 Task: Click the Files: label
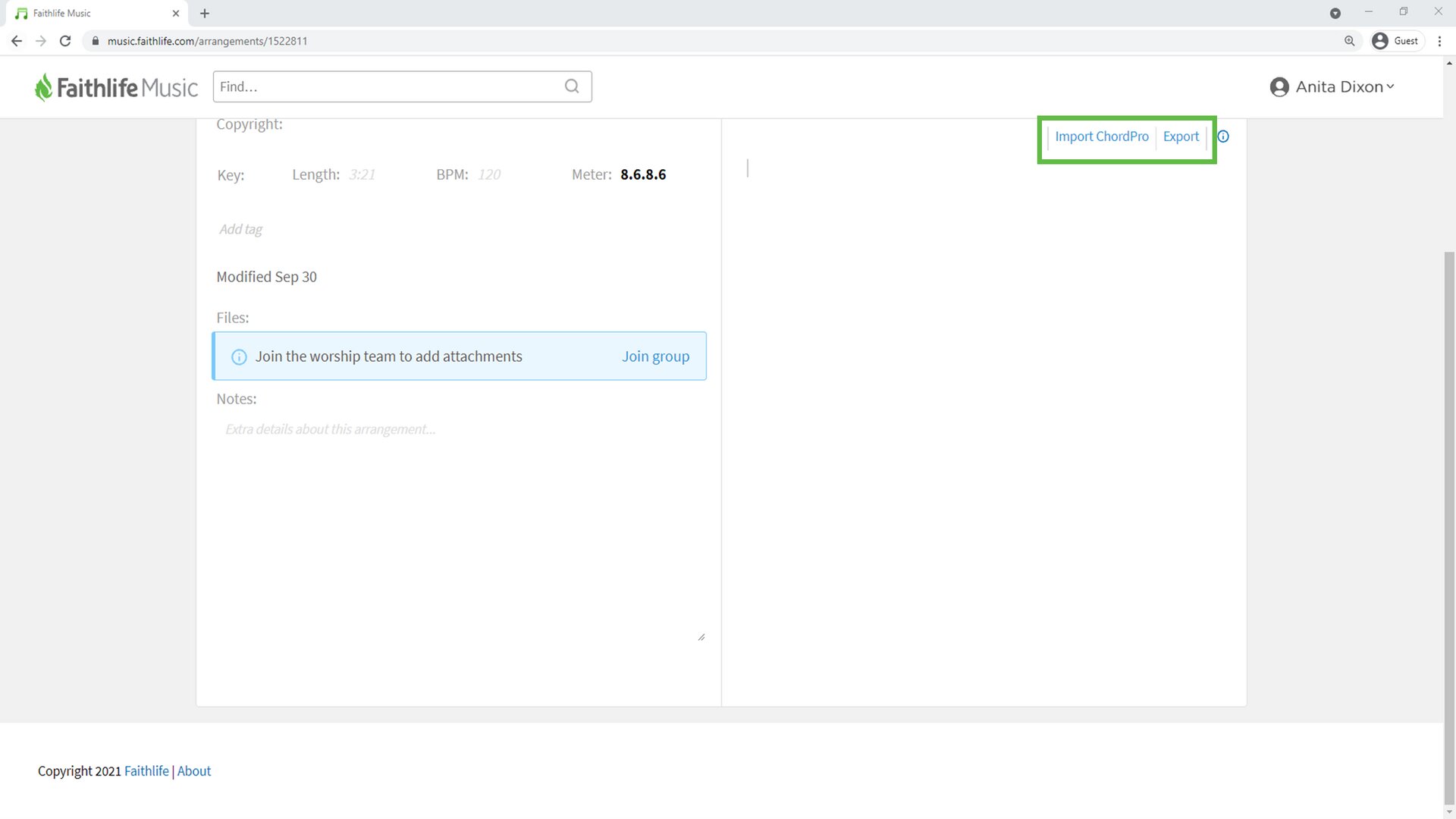pos(232,318)
